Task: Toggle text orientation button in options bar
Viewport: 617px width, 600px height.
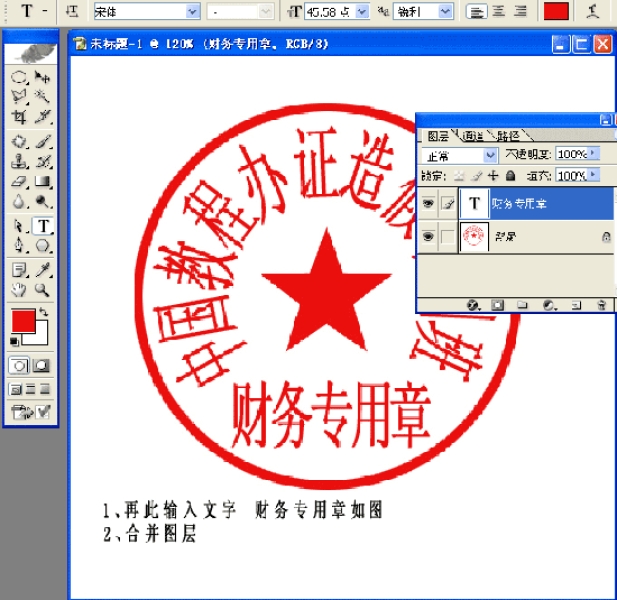Action: tap(72, 11)
